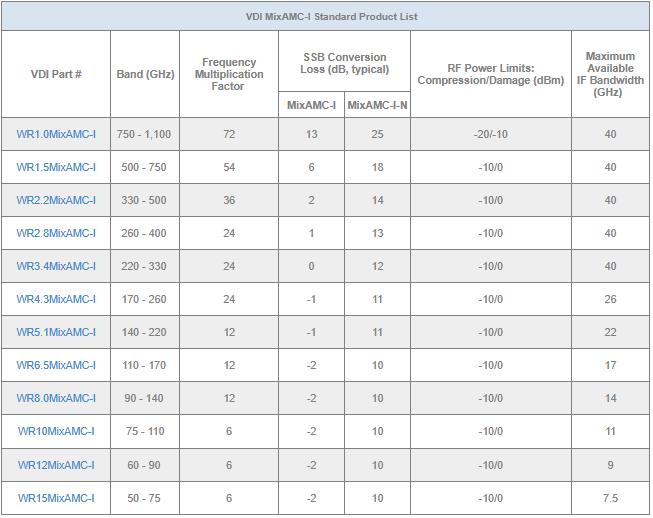Screen dimensions: 653x518
Task: Select the WR2.8MixAMC-I part link
Action: point(56,233)
